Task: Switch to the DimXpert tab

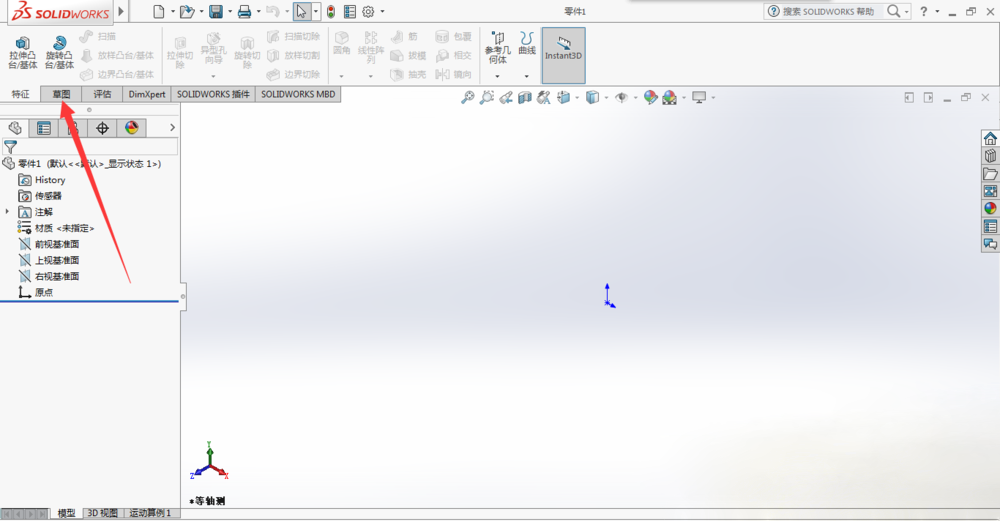Action: point(147,94)
